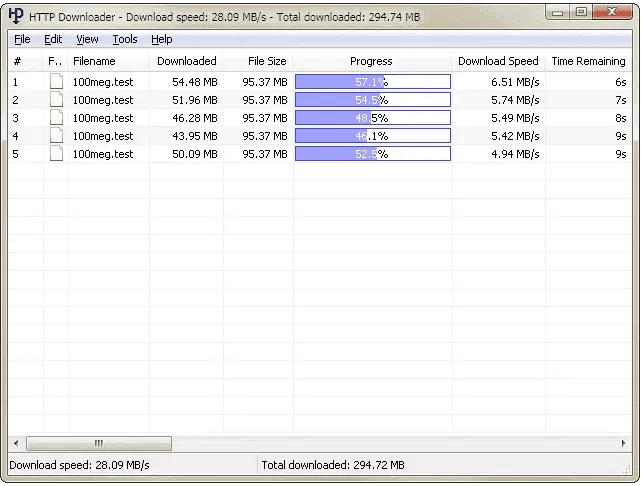Click the HTTP Downloader app icon in title bar
This screenshot has height=486, width=642.
tap(16, 14)
